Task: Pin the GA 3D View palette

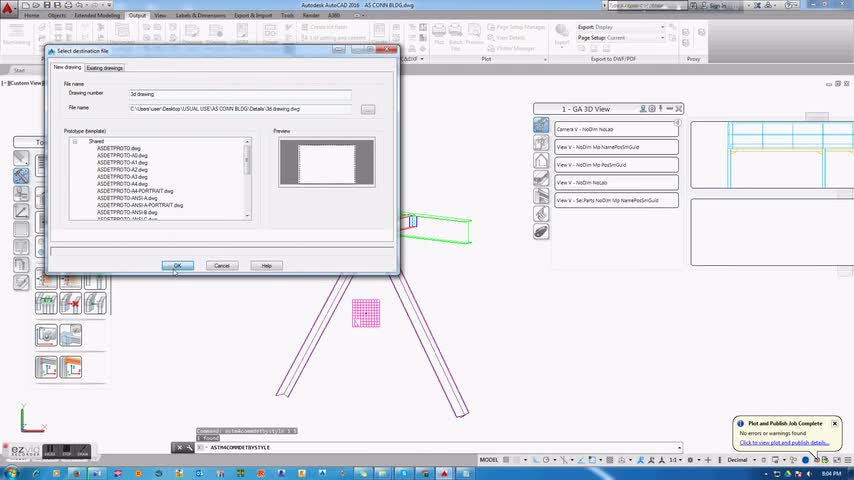Action: (661, 109)
